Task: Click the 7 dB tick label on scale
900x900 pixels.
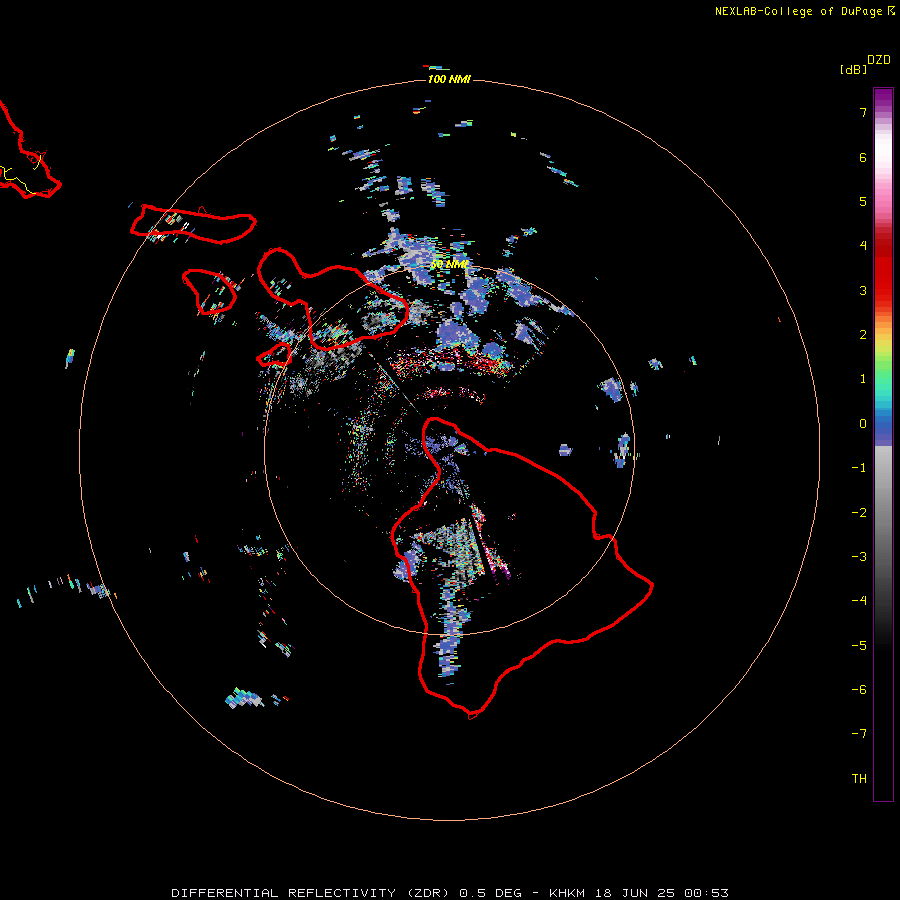Action: pyautogui.click(x=863, y=112)
